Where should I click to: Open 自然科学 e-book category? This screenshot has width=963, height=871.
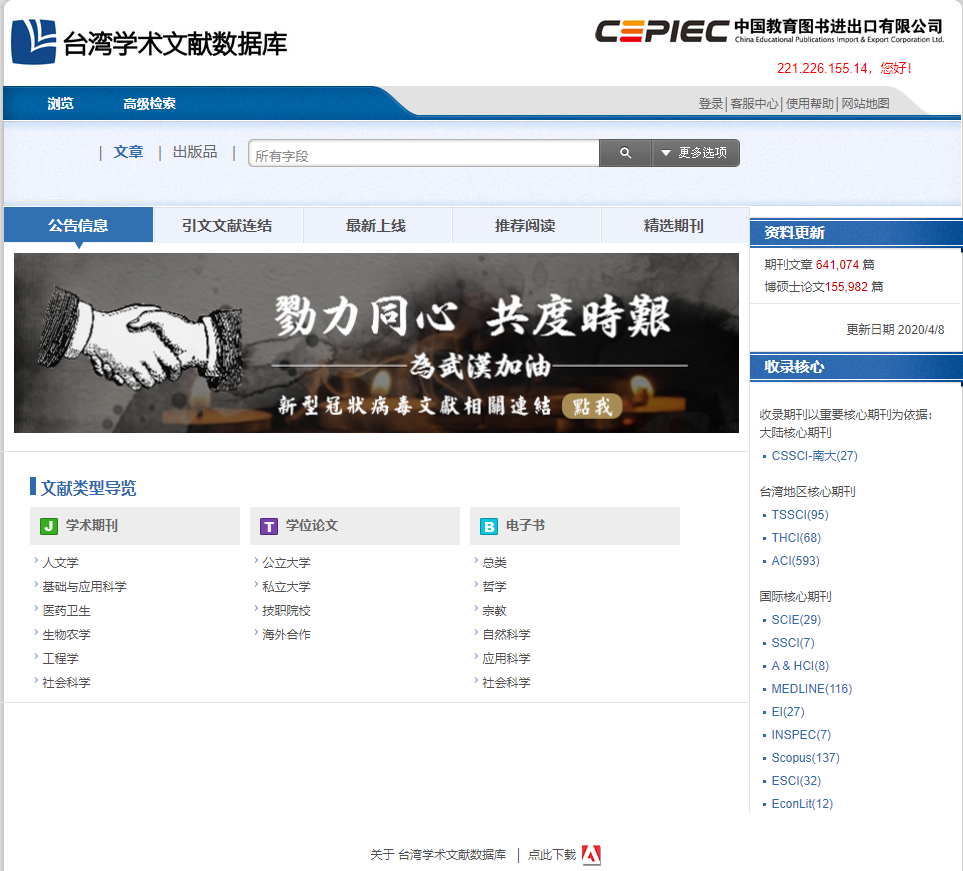[506, 635]
